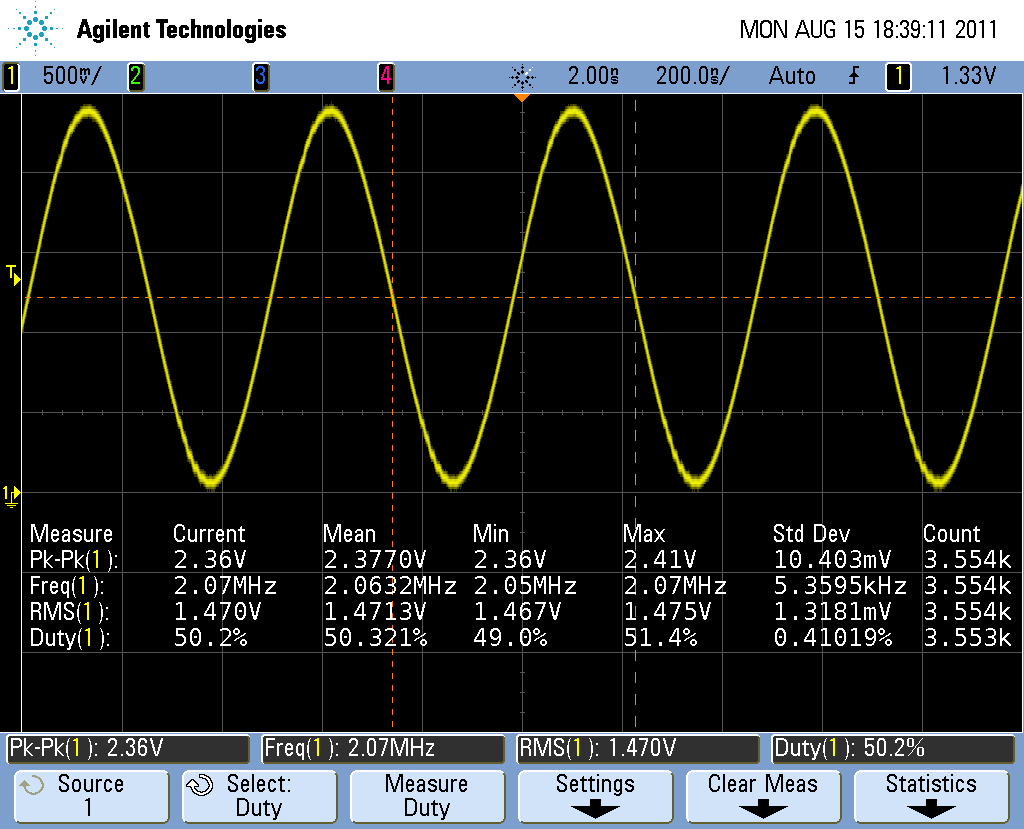This screenshot has width=1024, height=829.
Task: Click the delay reference starburst icon
Action: tap(522, 77)
